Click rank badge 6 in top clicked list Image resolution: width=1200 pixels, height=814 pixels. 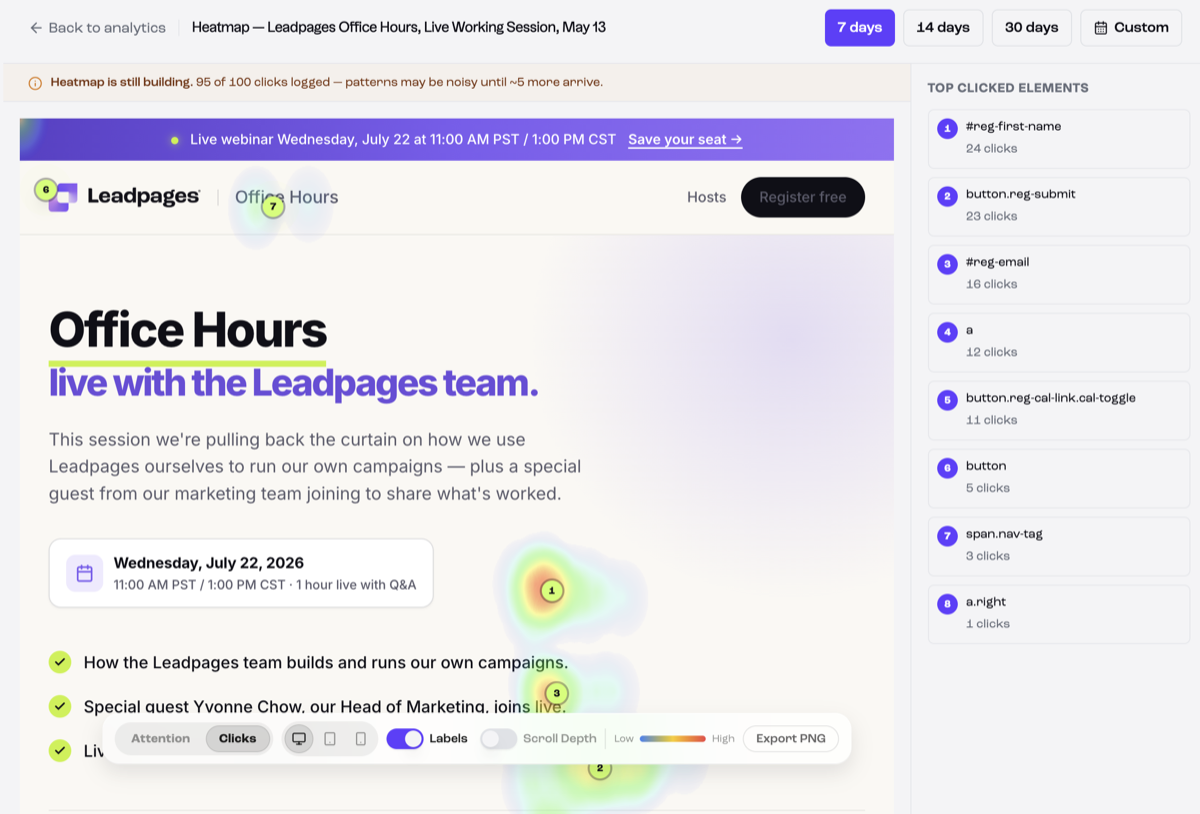947,468
